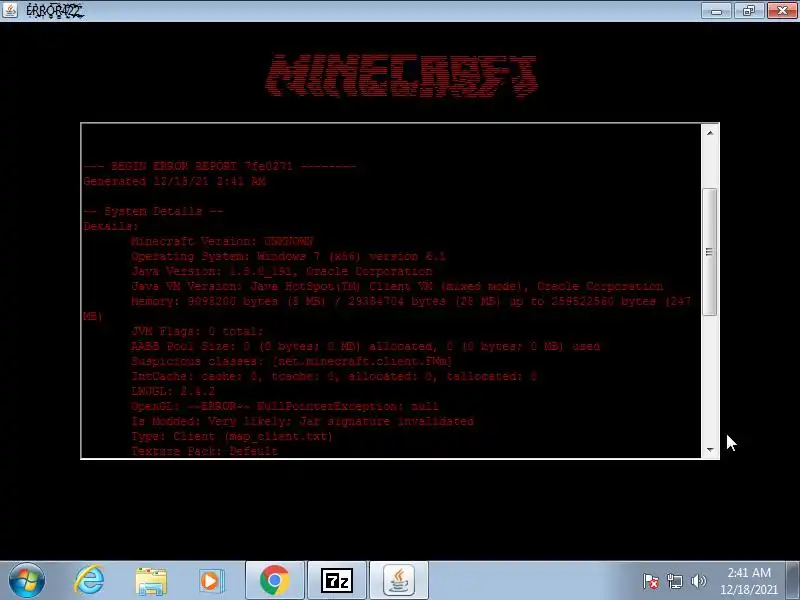Open the Windows Start menu orb

pyautogui.click(x=27, y=581)
